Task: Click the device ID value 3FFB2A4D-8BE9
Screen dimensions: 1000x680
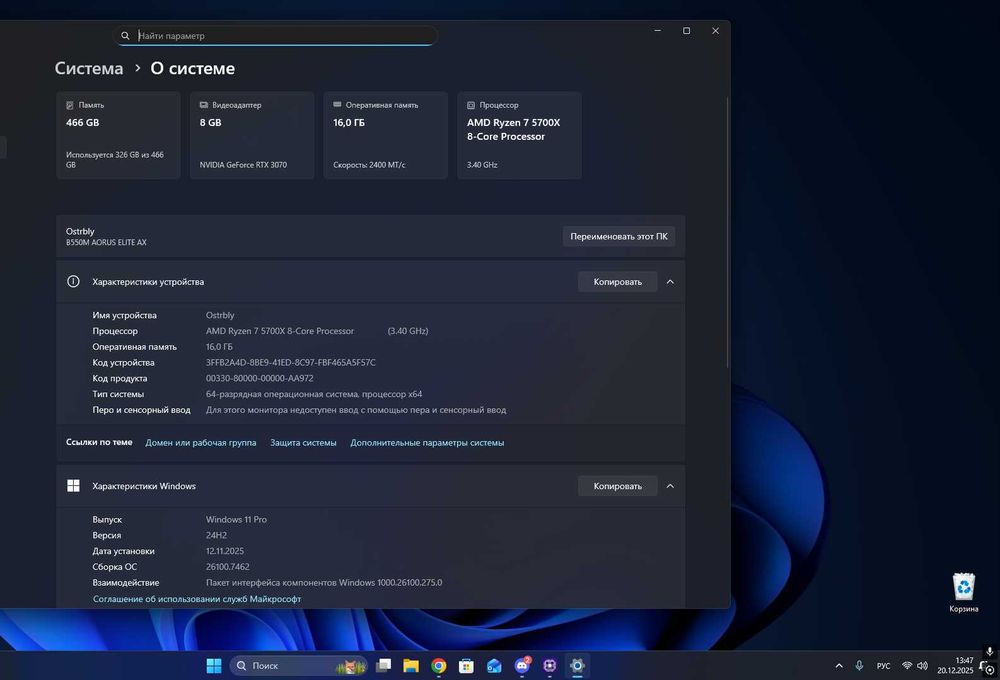Action: click(291, 362)
